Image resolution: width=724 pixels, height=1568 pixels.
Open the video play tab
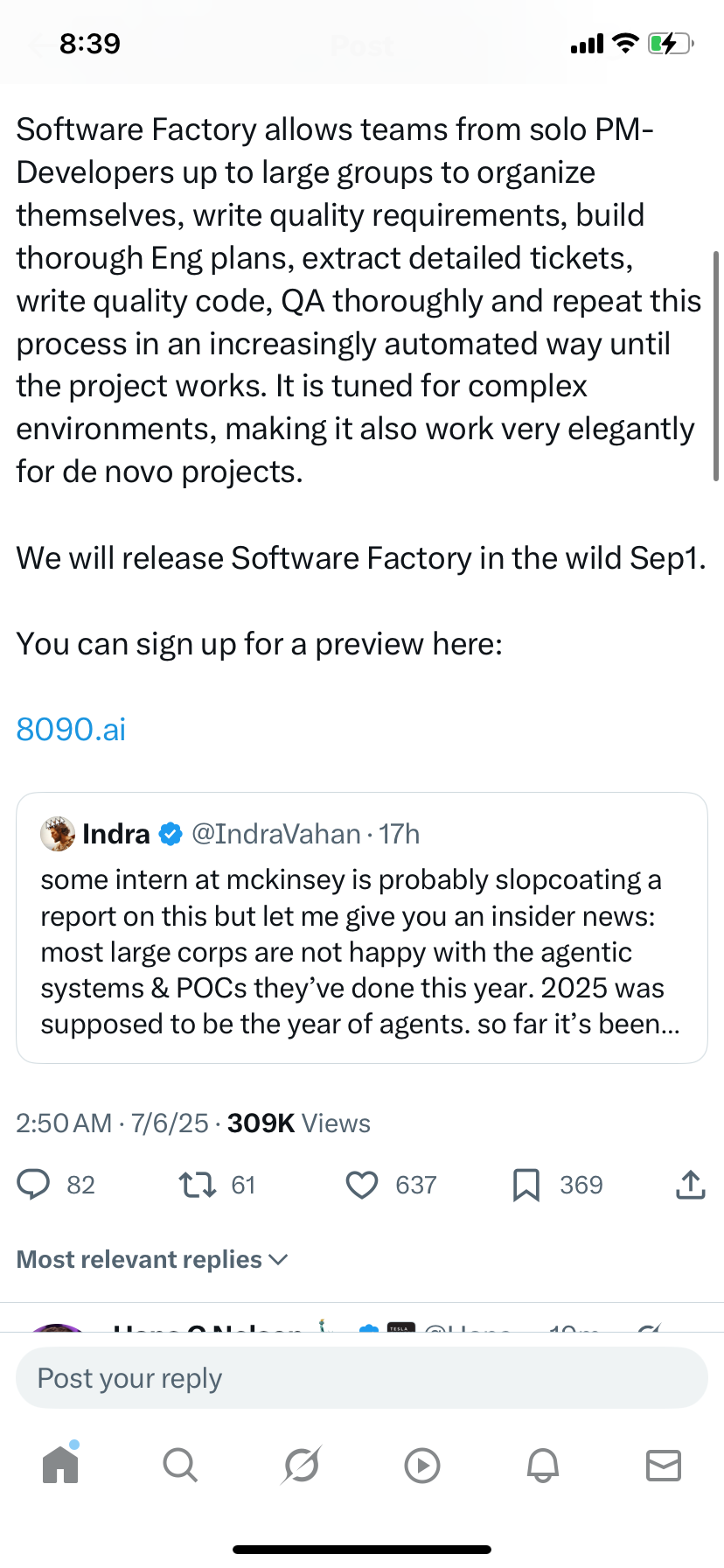click(422, 1465)
